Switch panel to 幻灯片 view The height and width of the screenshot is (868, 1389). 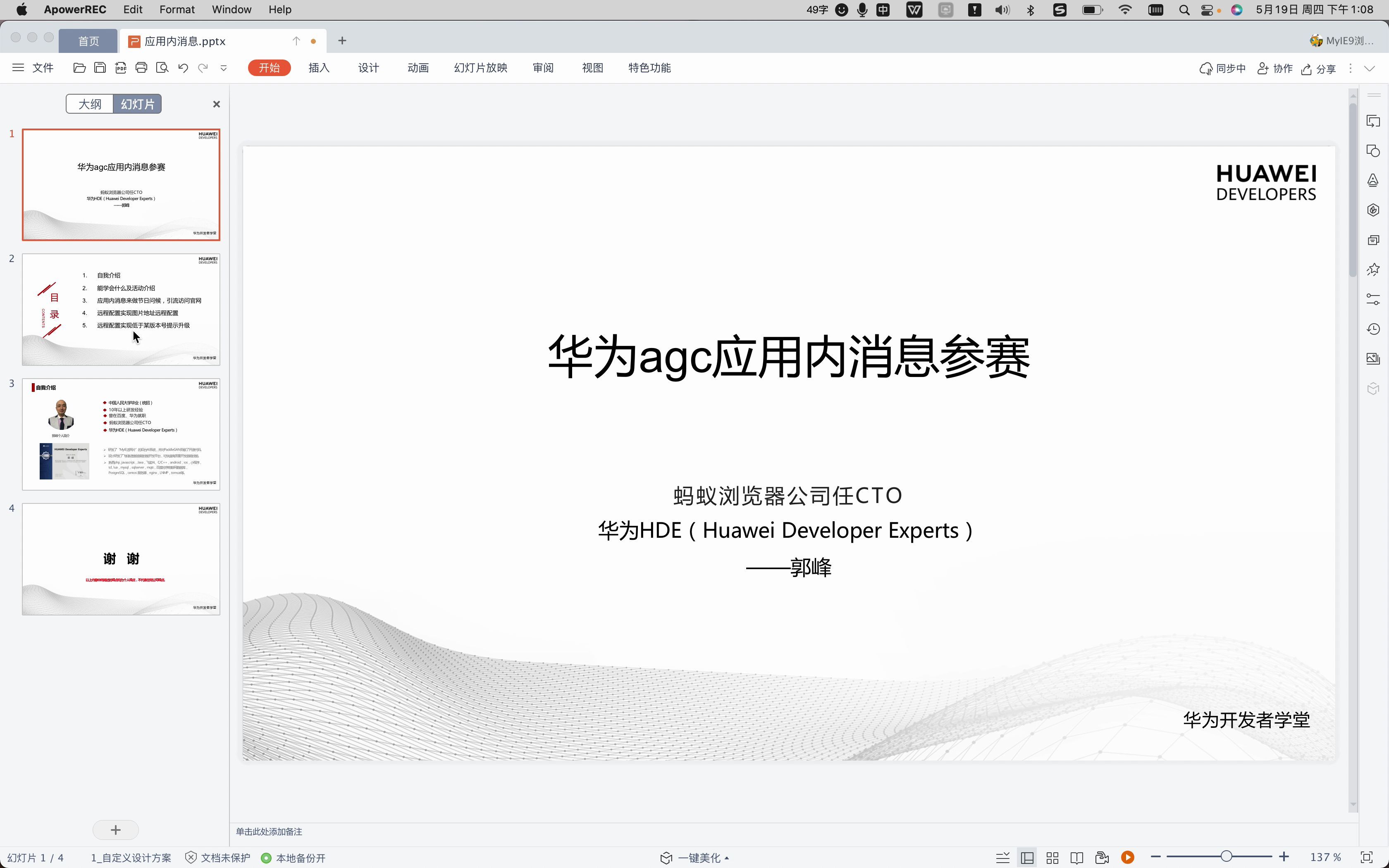[138, 104]
